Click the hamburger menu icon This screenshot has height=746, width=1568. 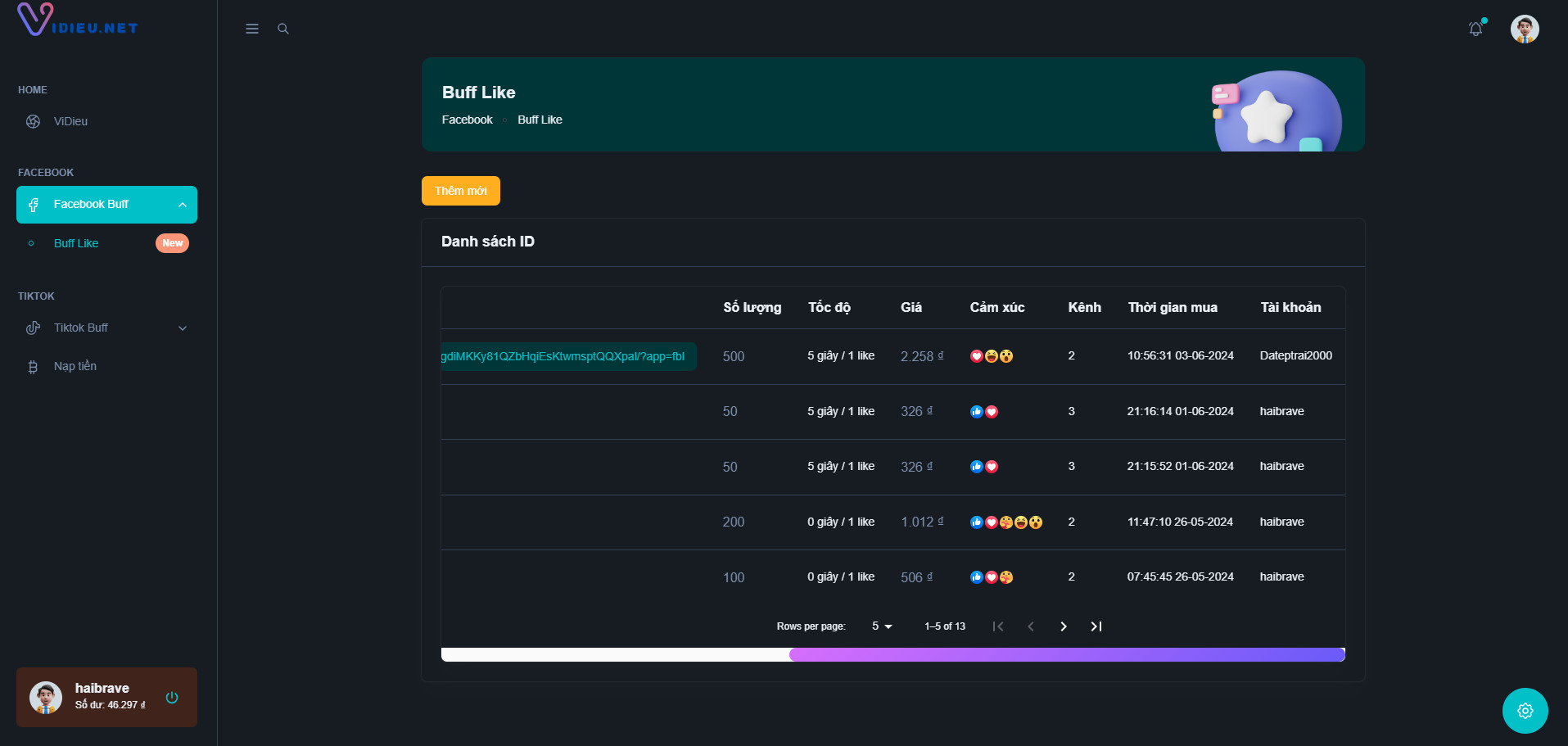tap(252, 29)
